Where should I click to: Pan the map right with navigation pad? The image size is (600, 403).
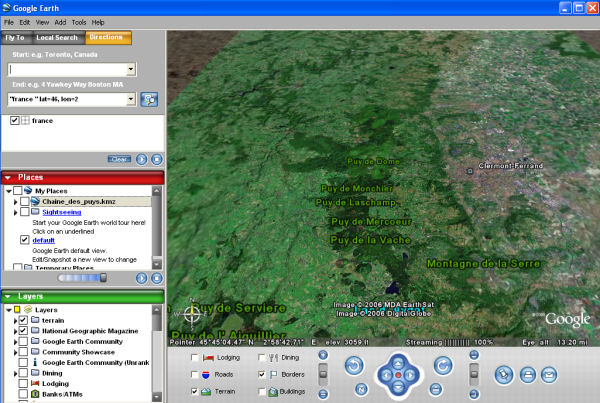[x=410, y=375]
